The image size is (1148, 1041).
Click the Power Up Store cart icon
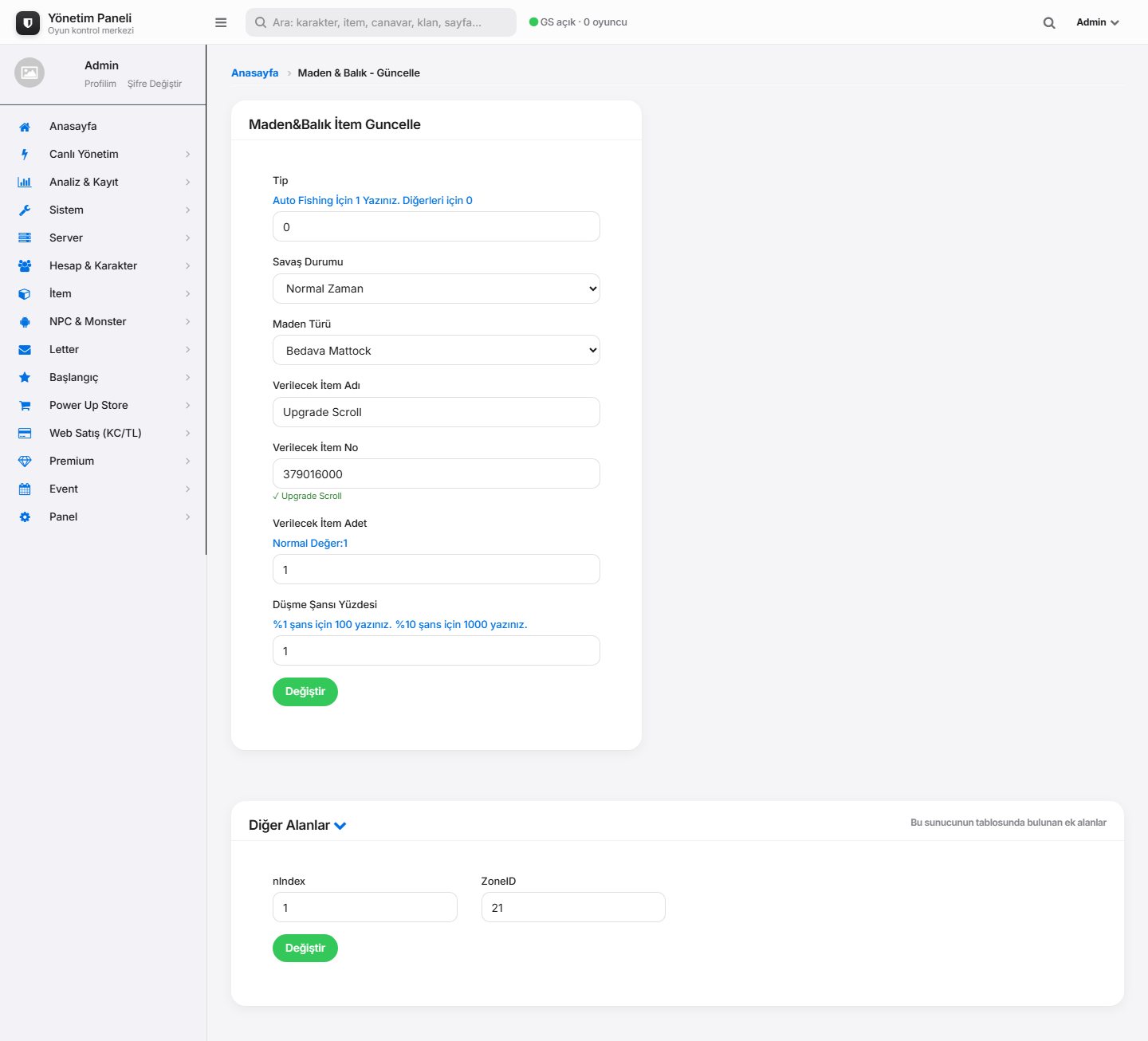(x=25, y=406)
